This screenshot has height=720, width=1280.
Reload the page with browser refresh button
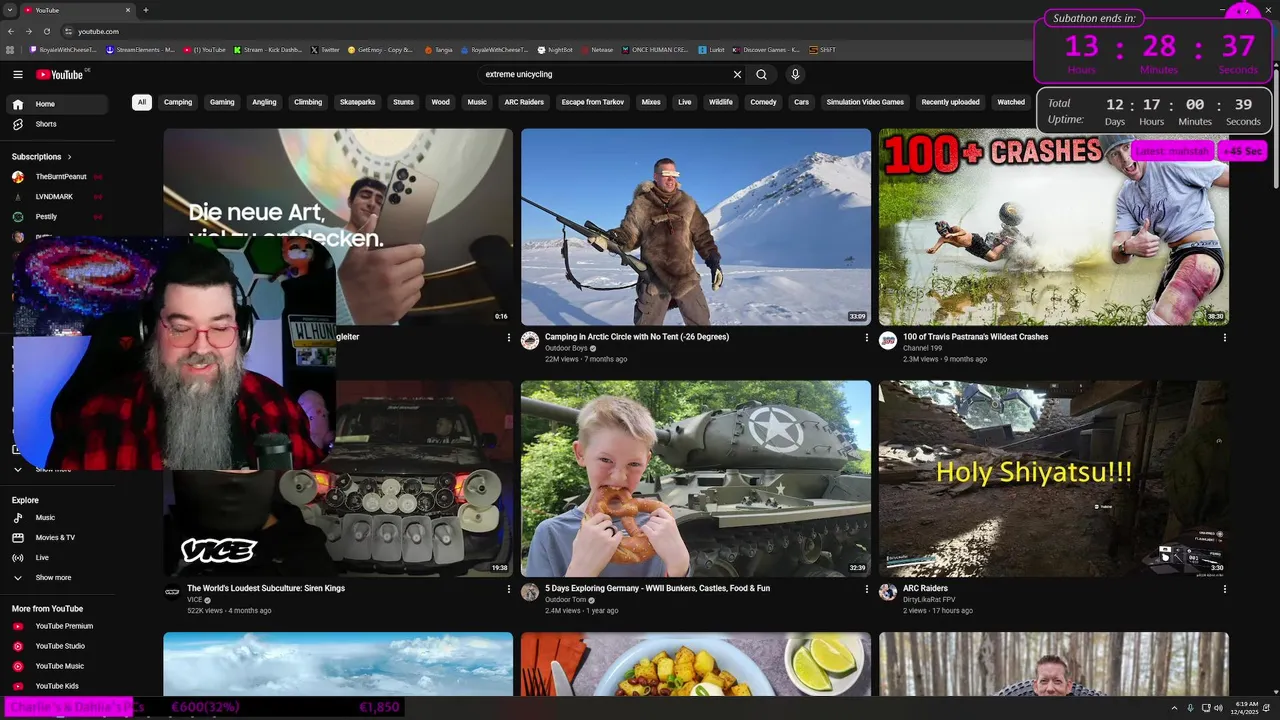click(x=46, y=31)
